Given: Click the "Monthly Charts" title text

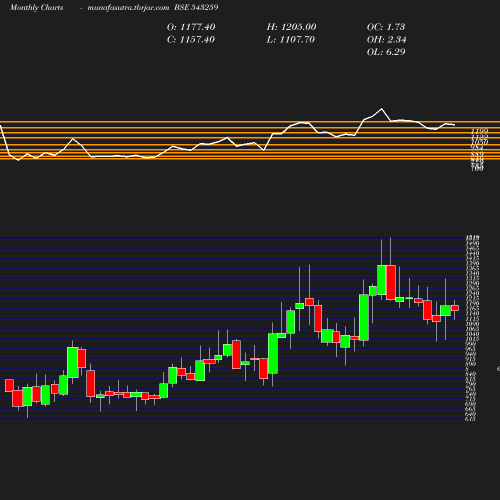Looking at the screenshot, I should coord(37,7).
